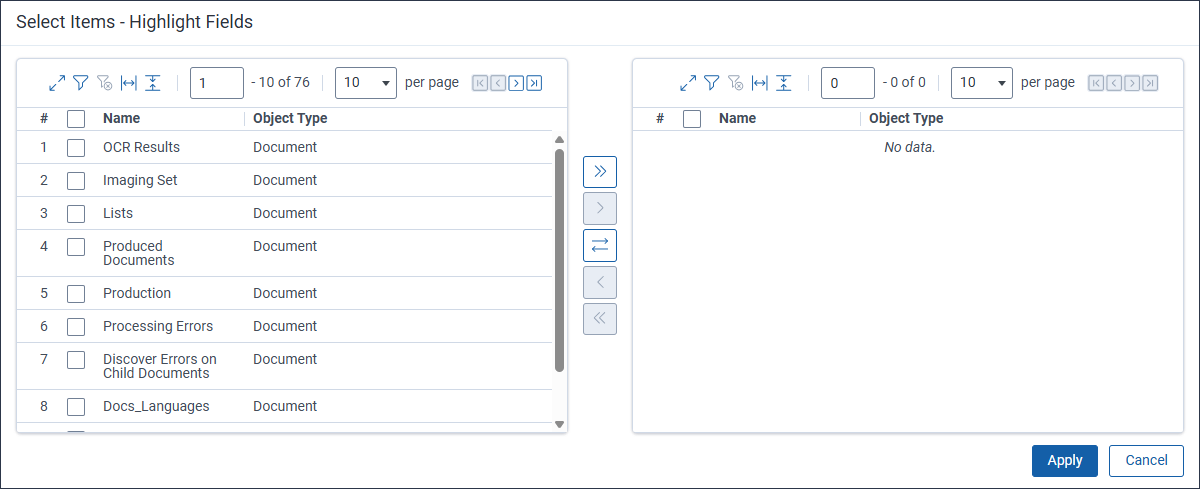Select the Processing Errors item name

point(158,326)
